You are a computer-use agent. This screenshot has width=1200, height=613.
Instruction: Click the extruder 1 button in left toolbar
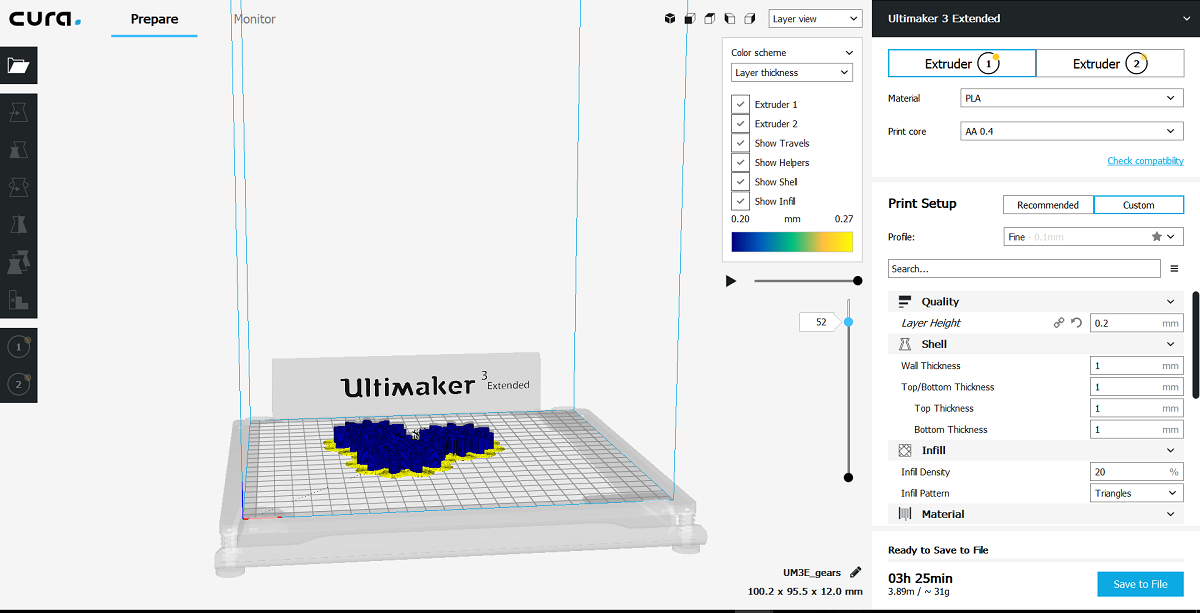click(18, 347)
